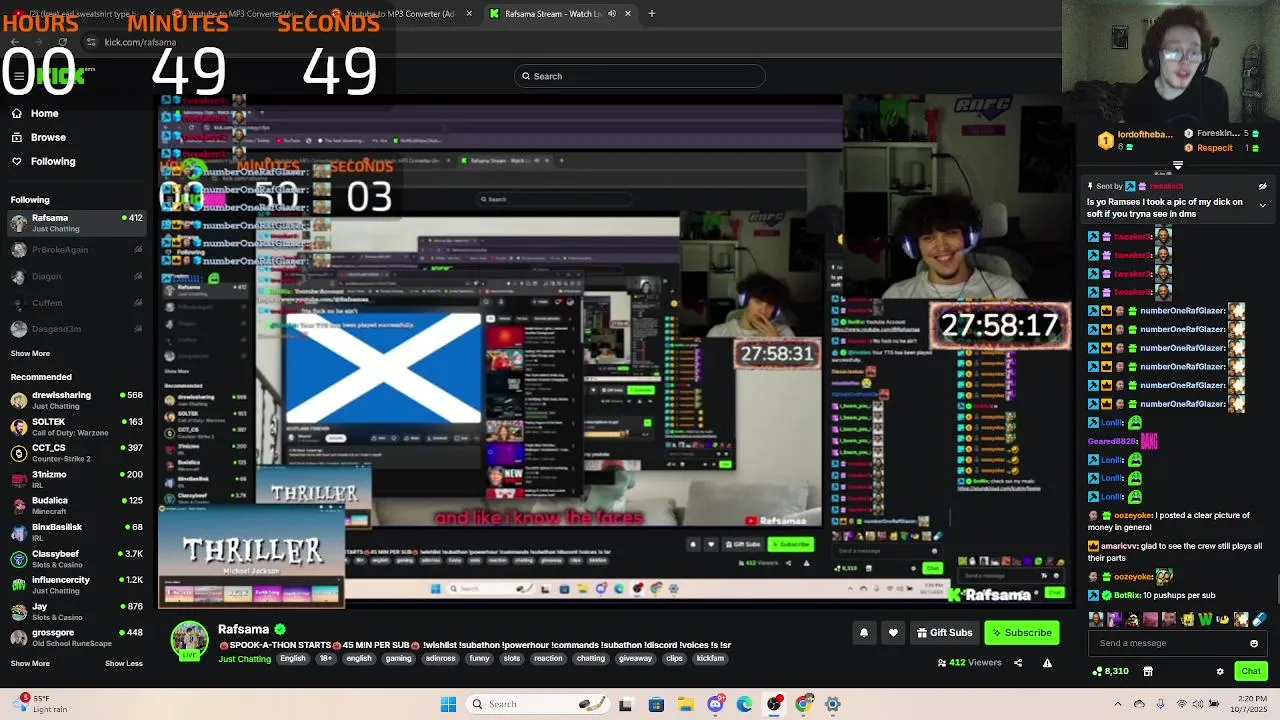This screenshot has width=1280, height=720.
Task: Open grossgore recommended channel
Action: (75, 637)
